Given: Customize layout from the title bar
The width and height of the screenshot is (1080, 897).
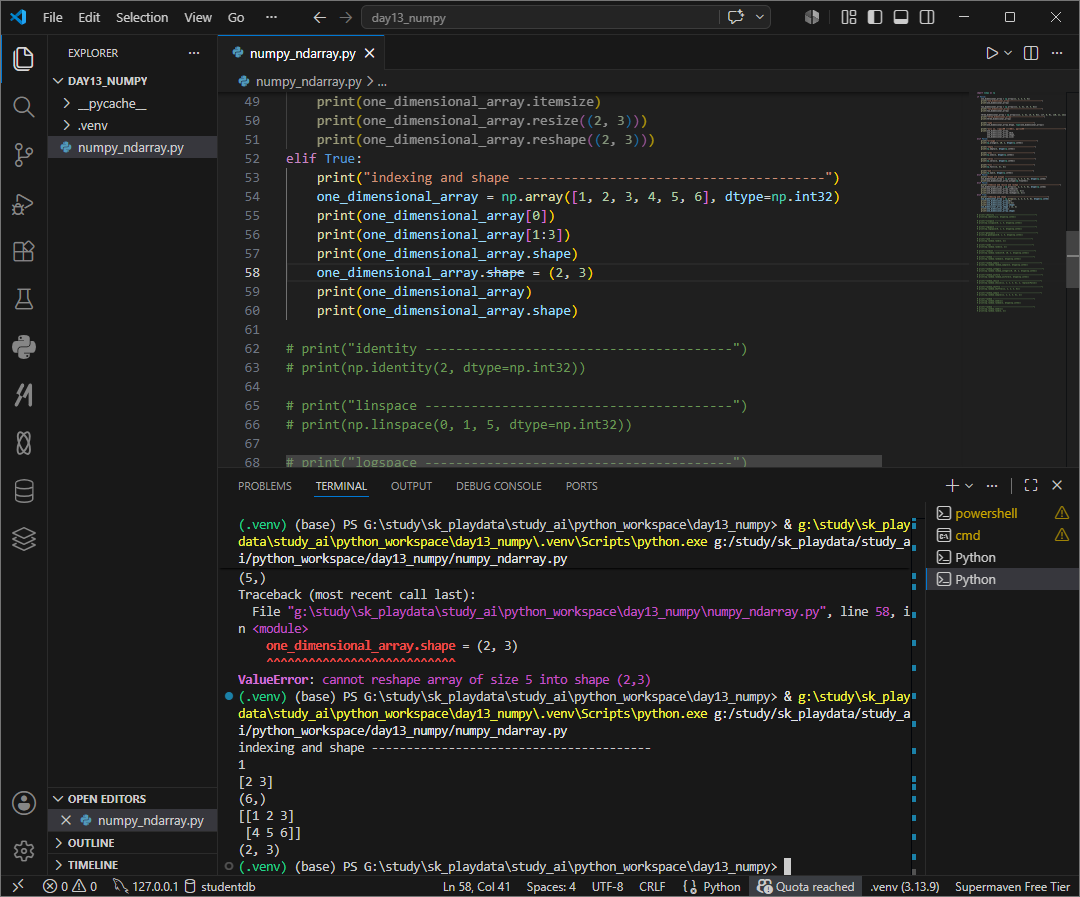Looking at the screenshot, I should coord(849,17).
